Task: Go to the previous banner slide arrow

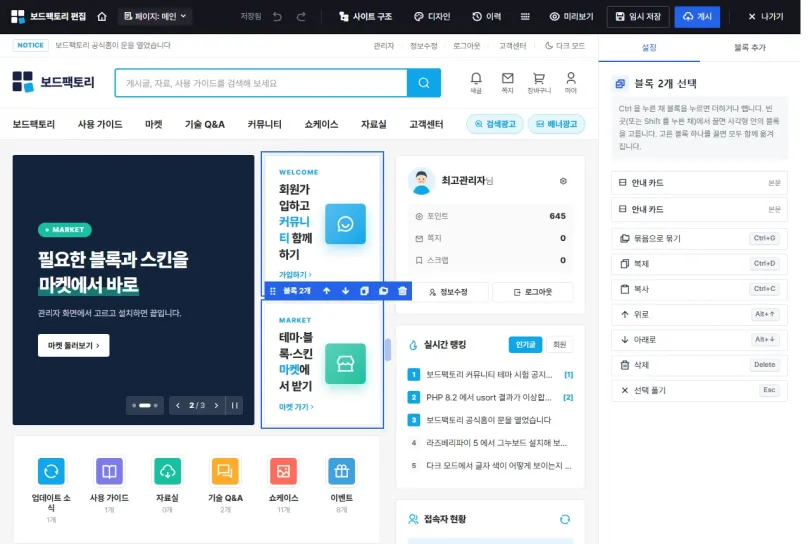Action: [178, 406]
